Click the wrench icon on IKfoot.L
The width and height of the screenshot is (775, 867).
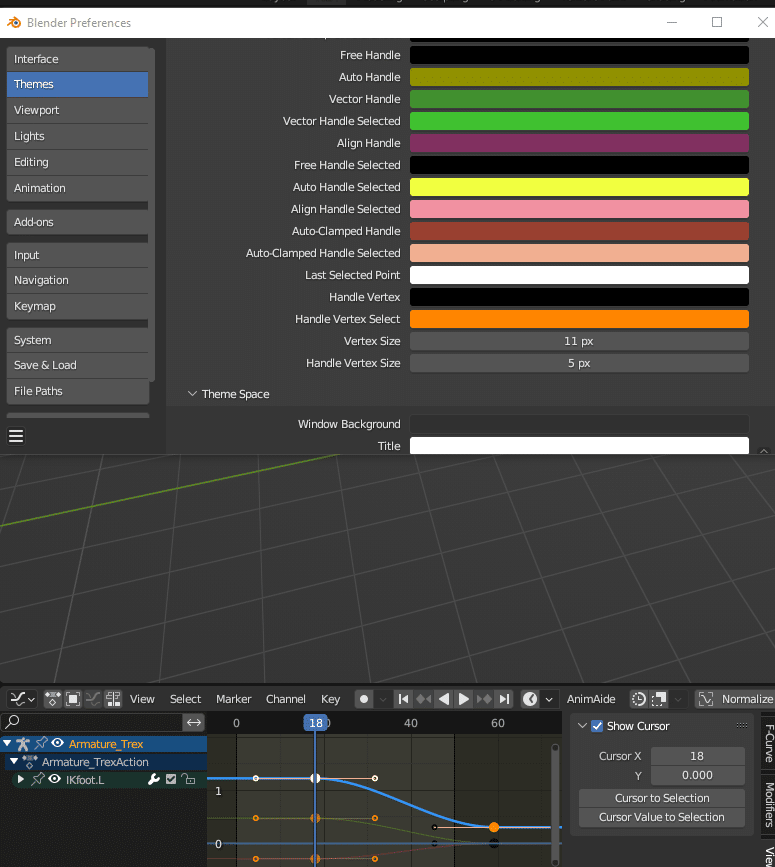click(x=154, y=779)
